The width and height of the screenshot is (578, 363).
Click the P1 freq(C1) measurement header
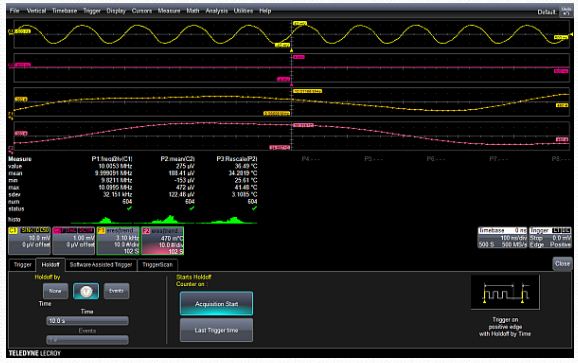click(112, 159)
